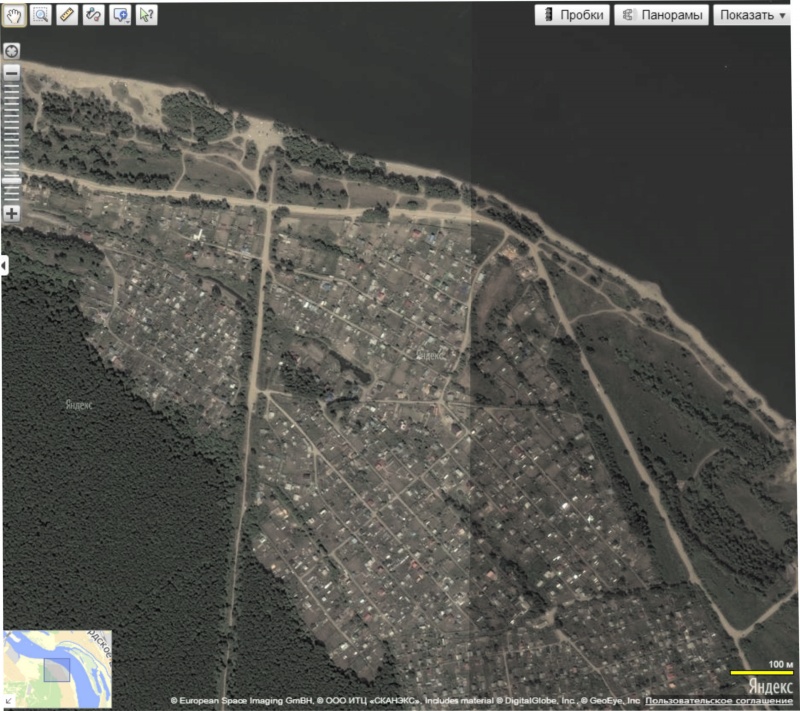Click the Яндекс logo at bottom right
Image resolution: width=800 pixels, height=711 pixels.
[x=770, y=686]
